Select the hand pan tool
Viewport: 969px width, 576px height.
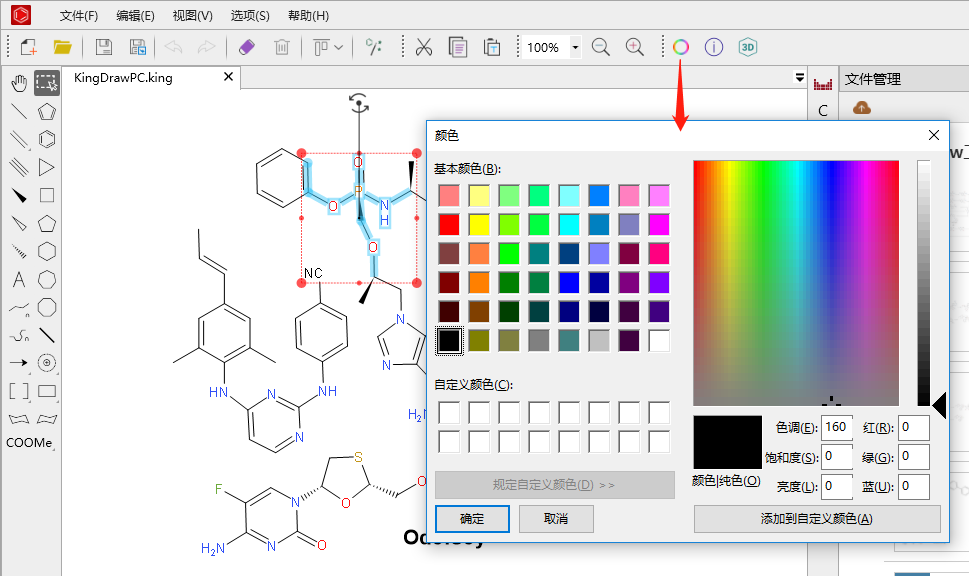tap(19, 83)
